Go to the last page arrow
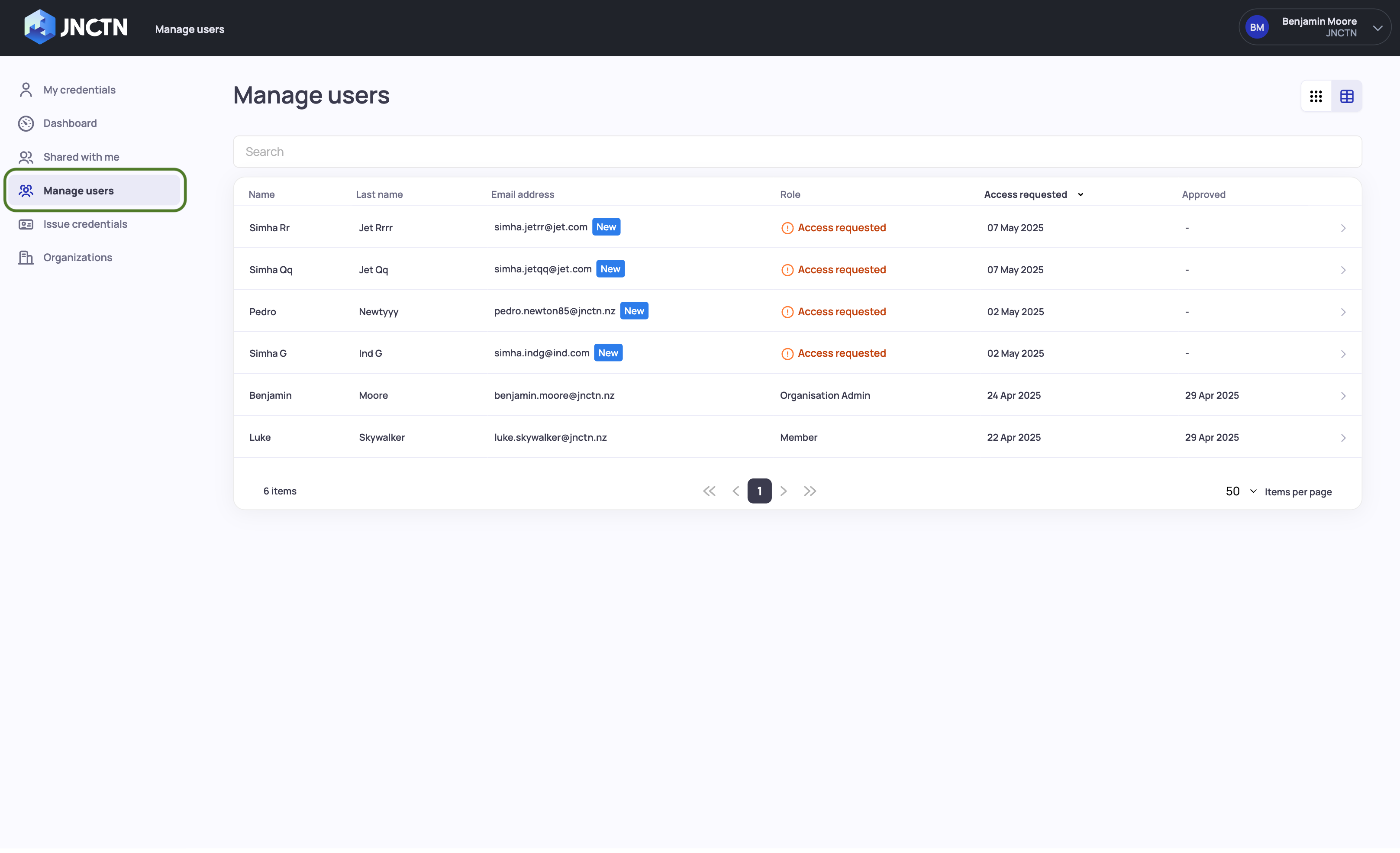Viewport: 1400px width, 853px height. (810, 491)
